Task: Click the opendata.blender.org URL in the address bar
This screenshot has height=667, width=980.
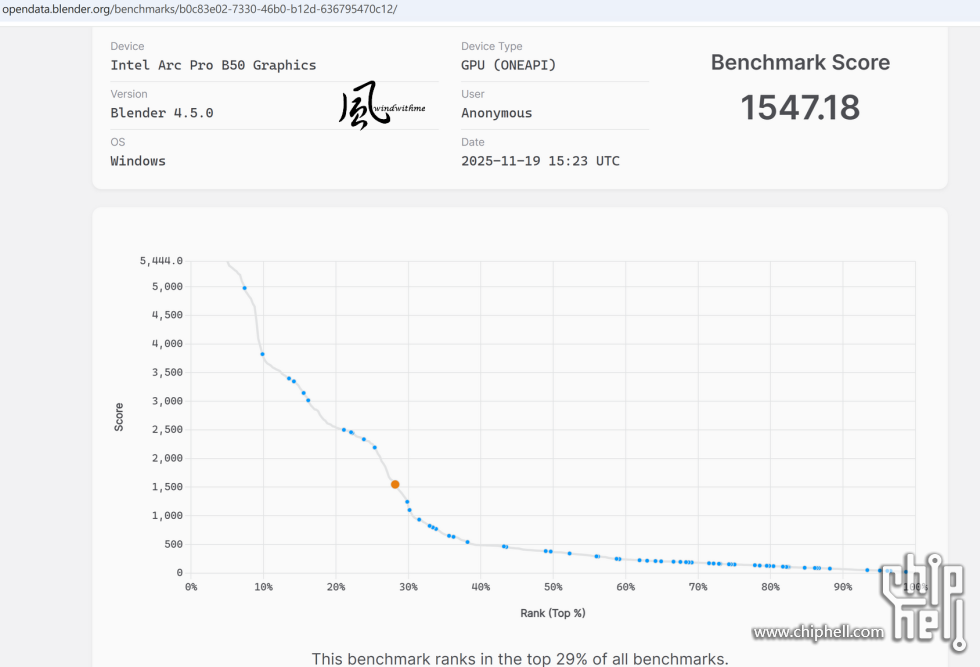Action: click(199, 9)
